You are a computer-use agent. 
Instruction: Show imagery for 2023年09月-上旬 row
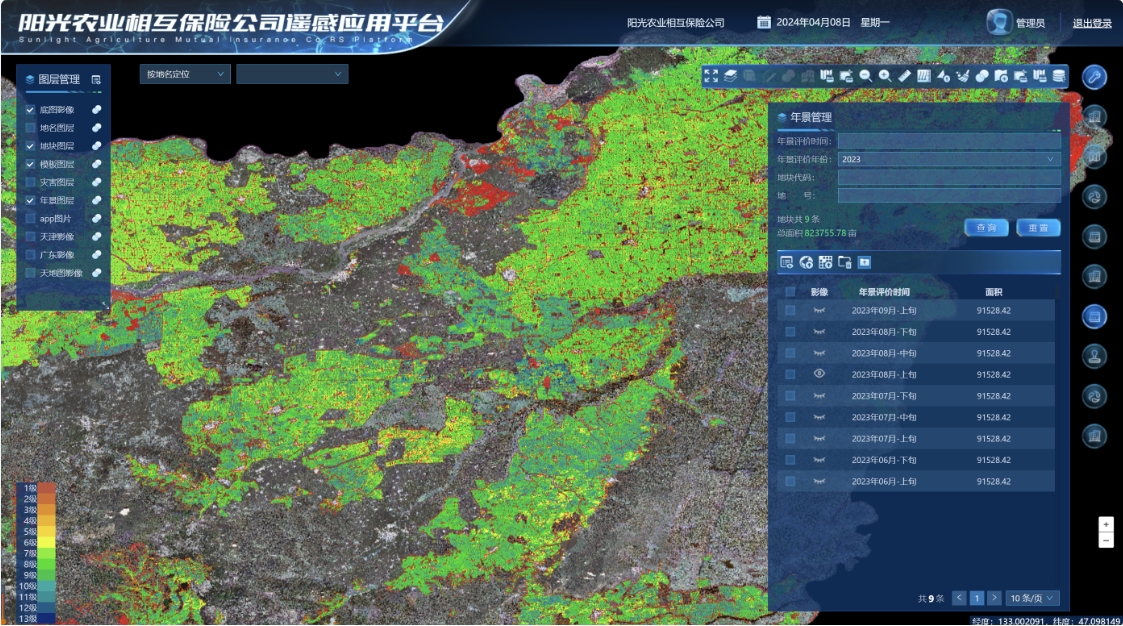coord(819,311)
